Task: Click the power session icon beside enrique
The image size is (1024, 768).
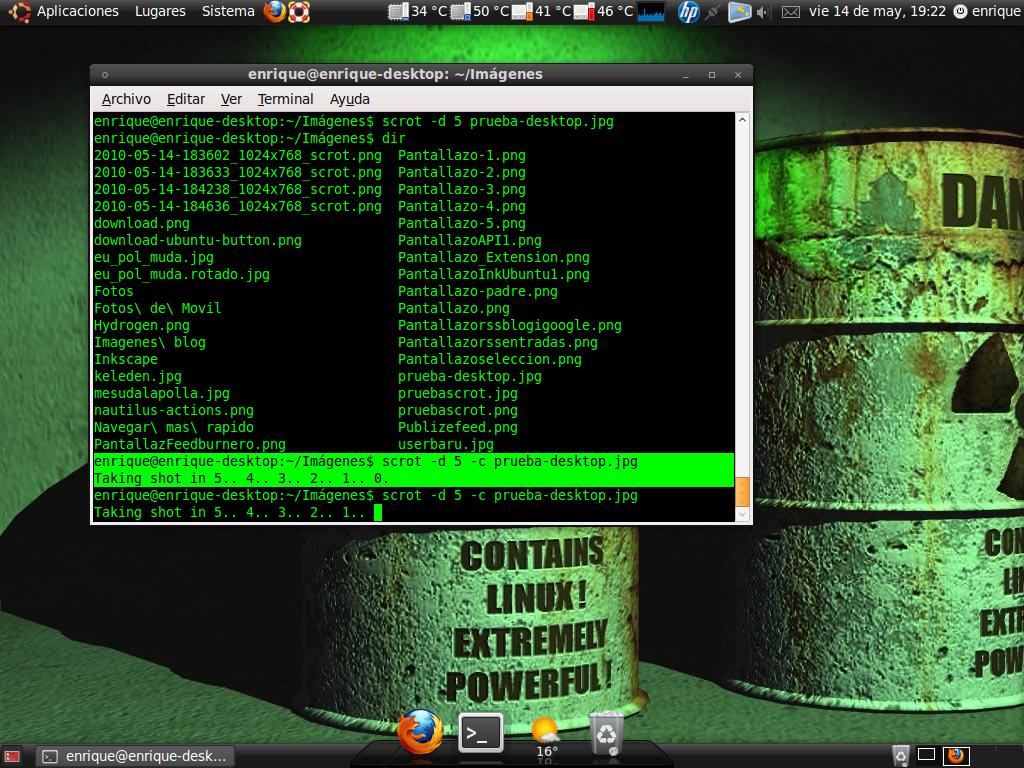Action: click(x=960, y=11)
